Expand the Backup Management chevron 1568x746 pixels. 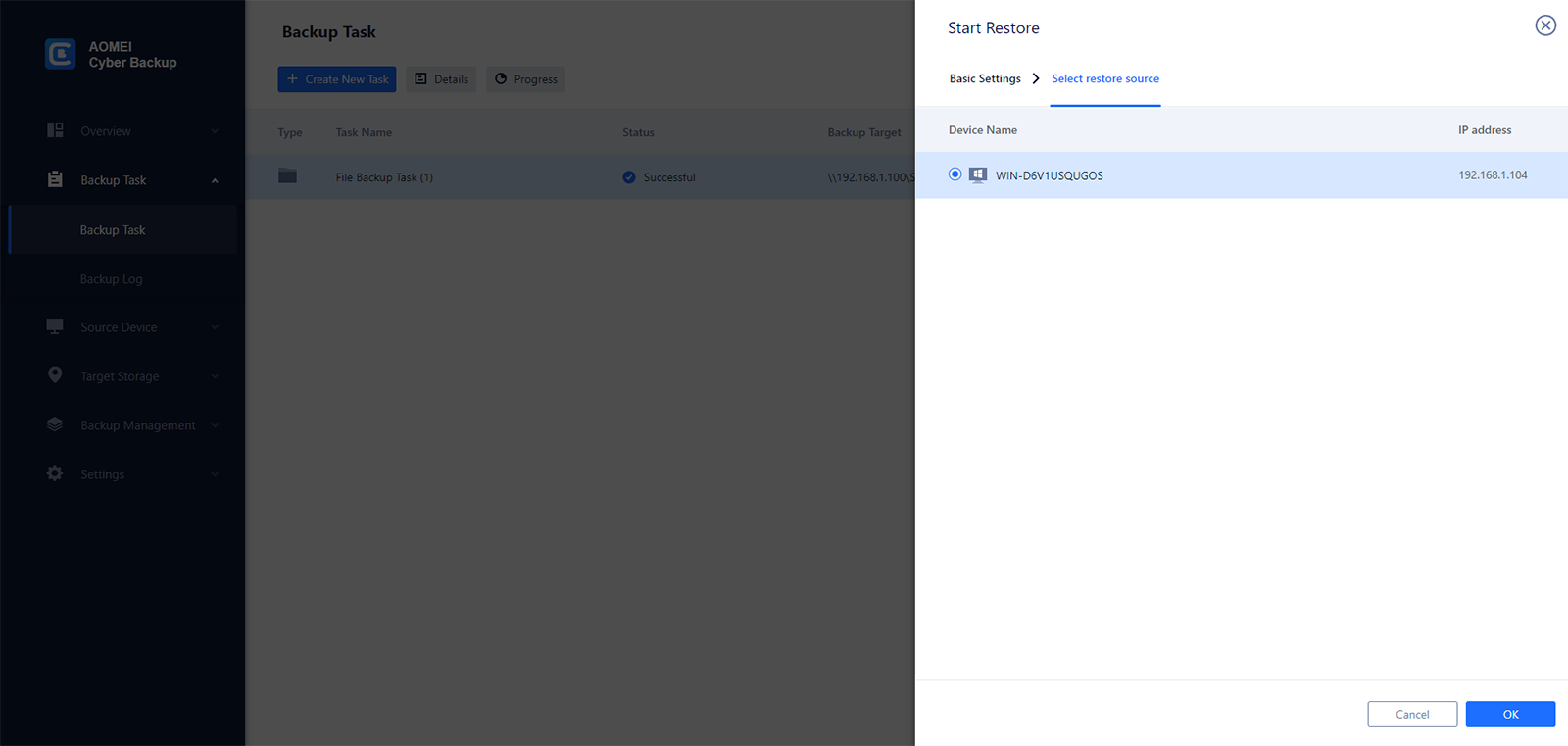[215, 425]
